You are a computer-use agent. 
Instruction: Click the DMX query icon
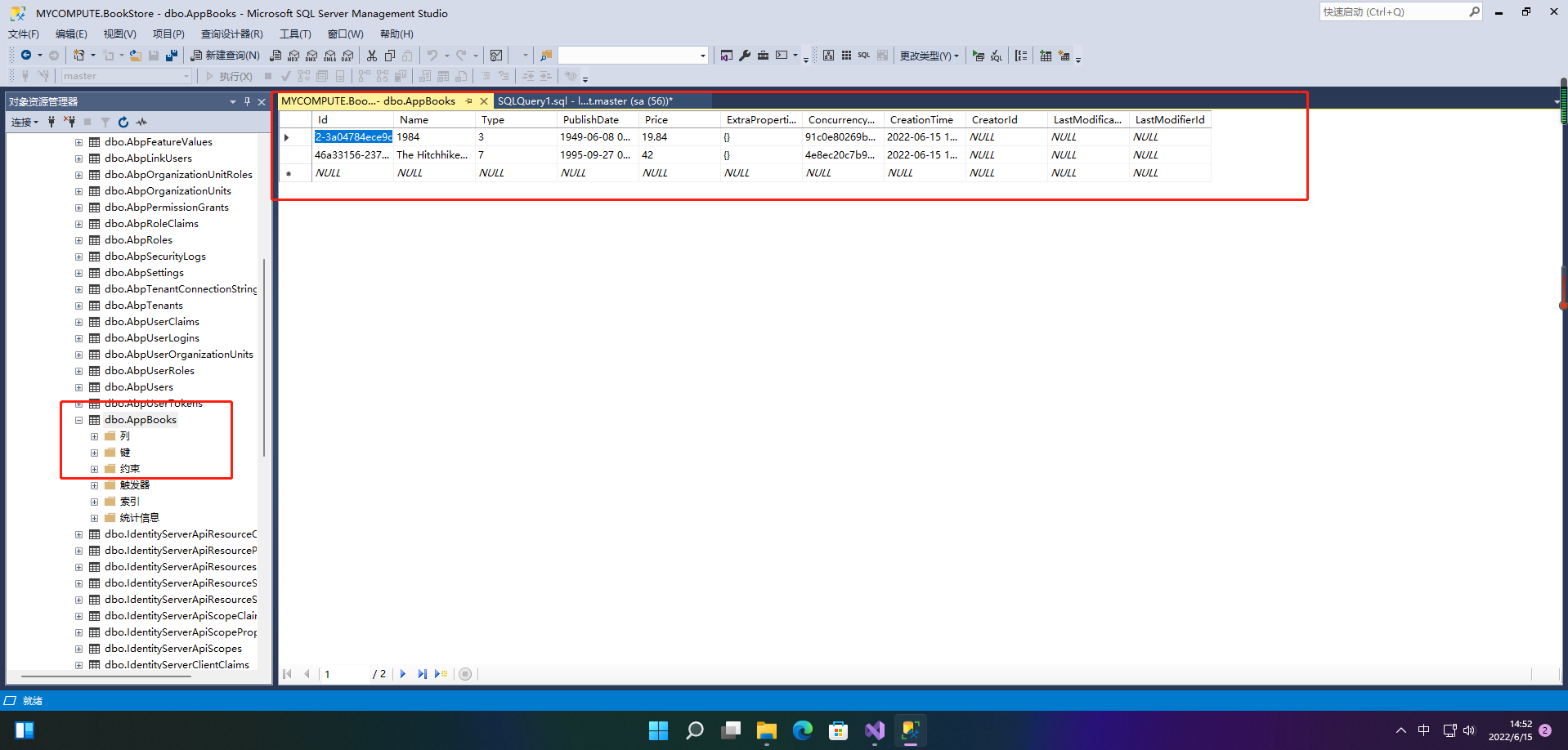(x=311, y=56)
